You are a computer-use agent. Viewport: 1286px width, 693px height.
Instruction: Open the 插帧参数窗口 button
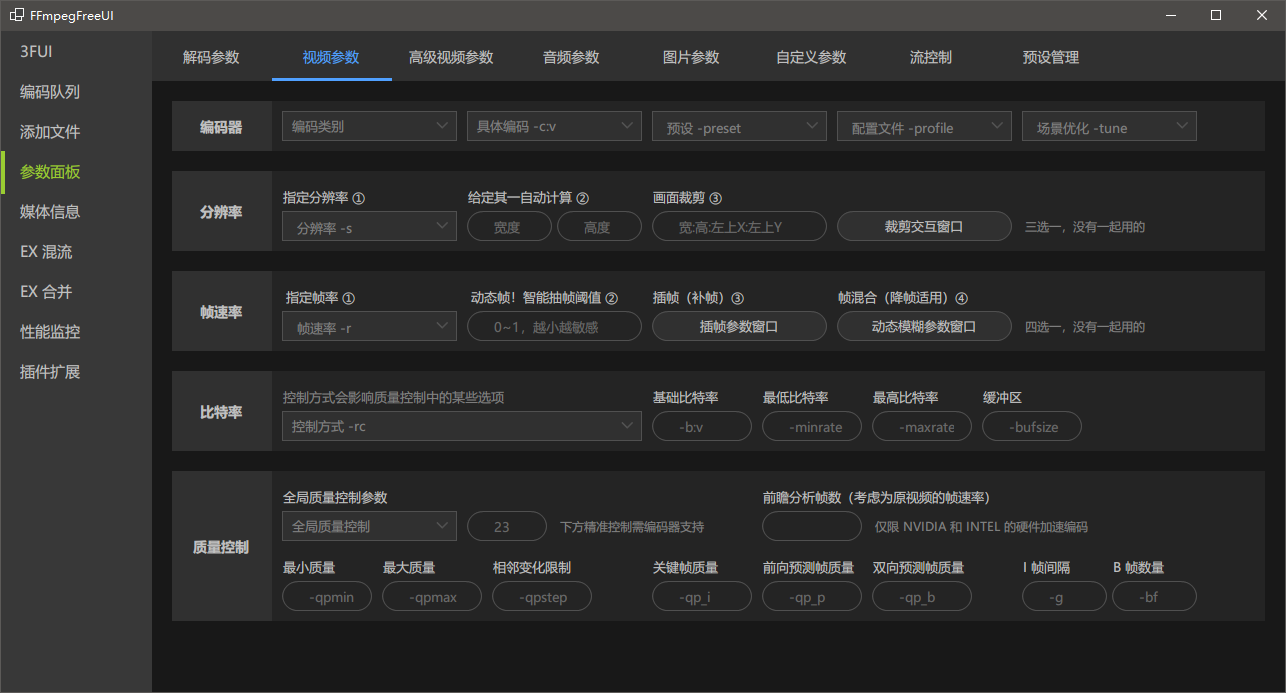739,326
